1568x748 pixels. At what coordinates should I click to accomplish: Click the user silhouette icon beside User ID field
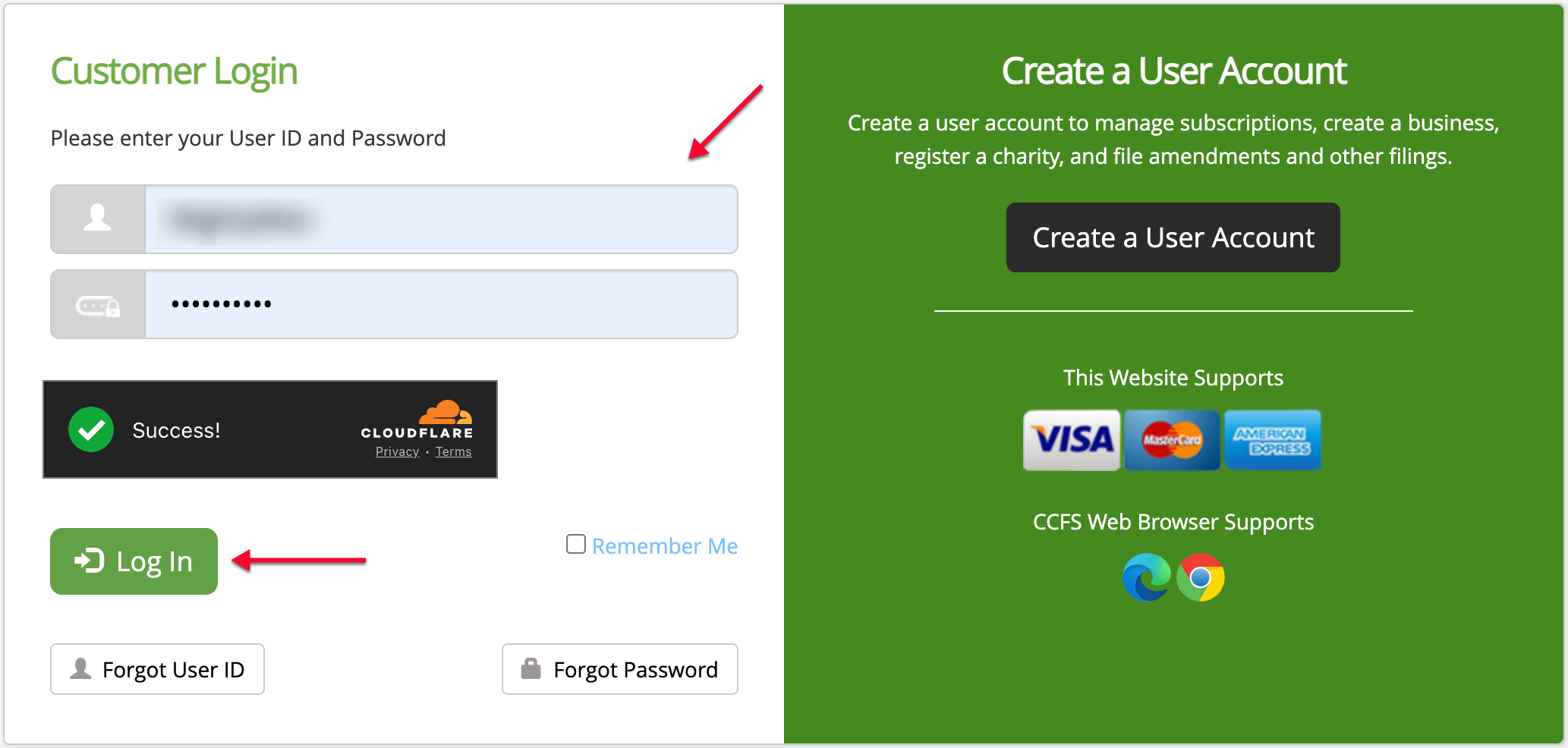pyautogui.click(x=97, y=218)
